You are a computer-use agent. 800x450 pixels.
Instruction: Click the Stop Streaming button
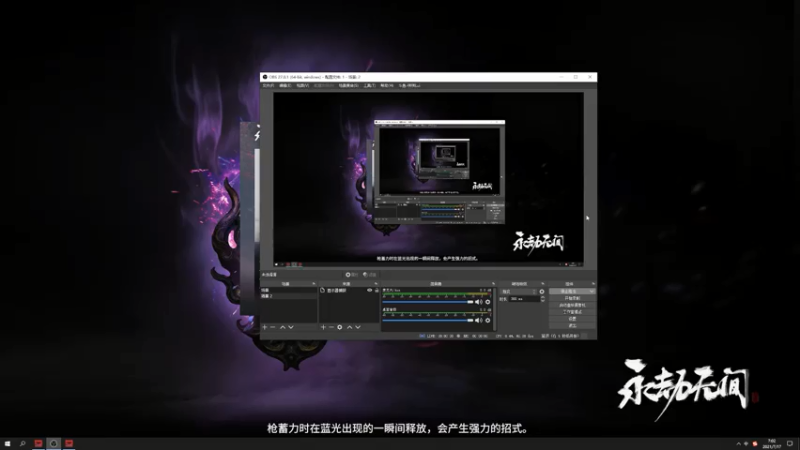click(x=569, y=291)
